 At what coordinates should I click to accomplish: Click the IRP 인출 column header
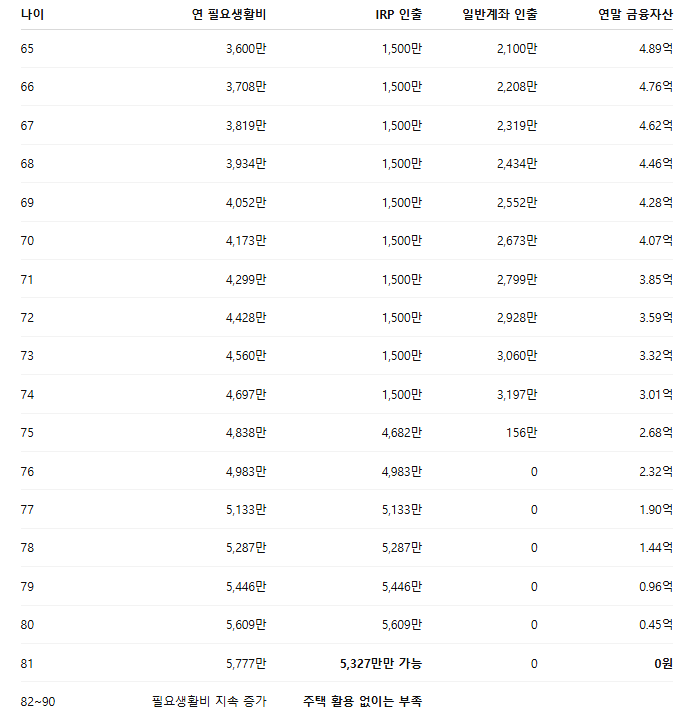[398, 14]
